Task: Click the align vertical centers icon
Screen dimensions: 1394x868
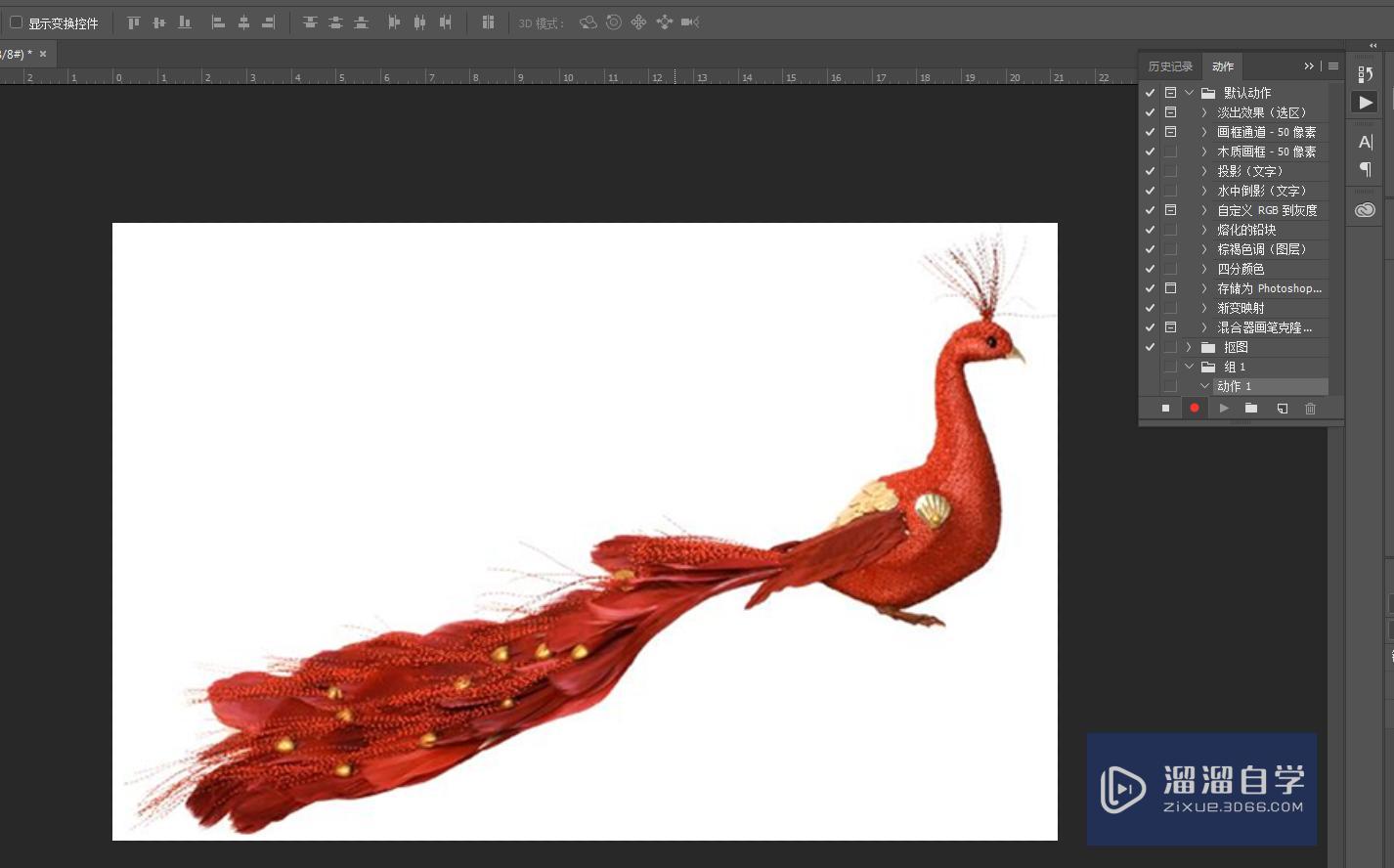Action: coord(159,22)
